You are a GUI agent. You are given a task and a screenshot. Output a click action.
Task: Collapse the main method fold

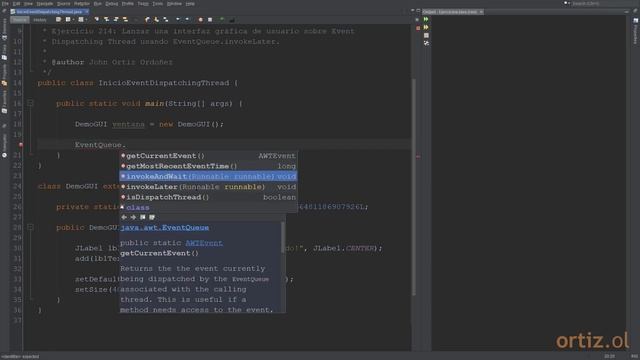(x=30, y=103)
